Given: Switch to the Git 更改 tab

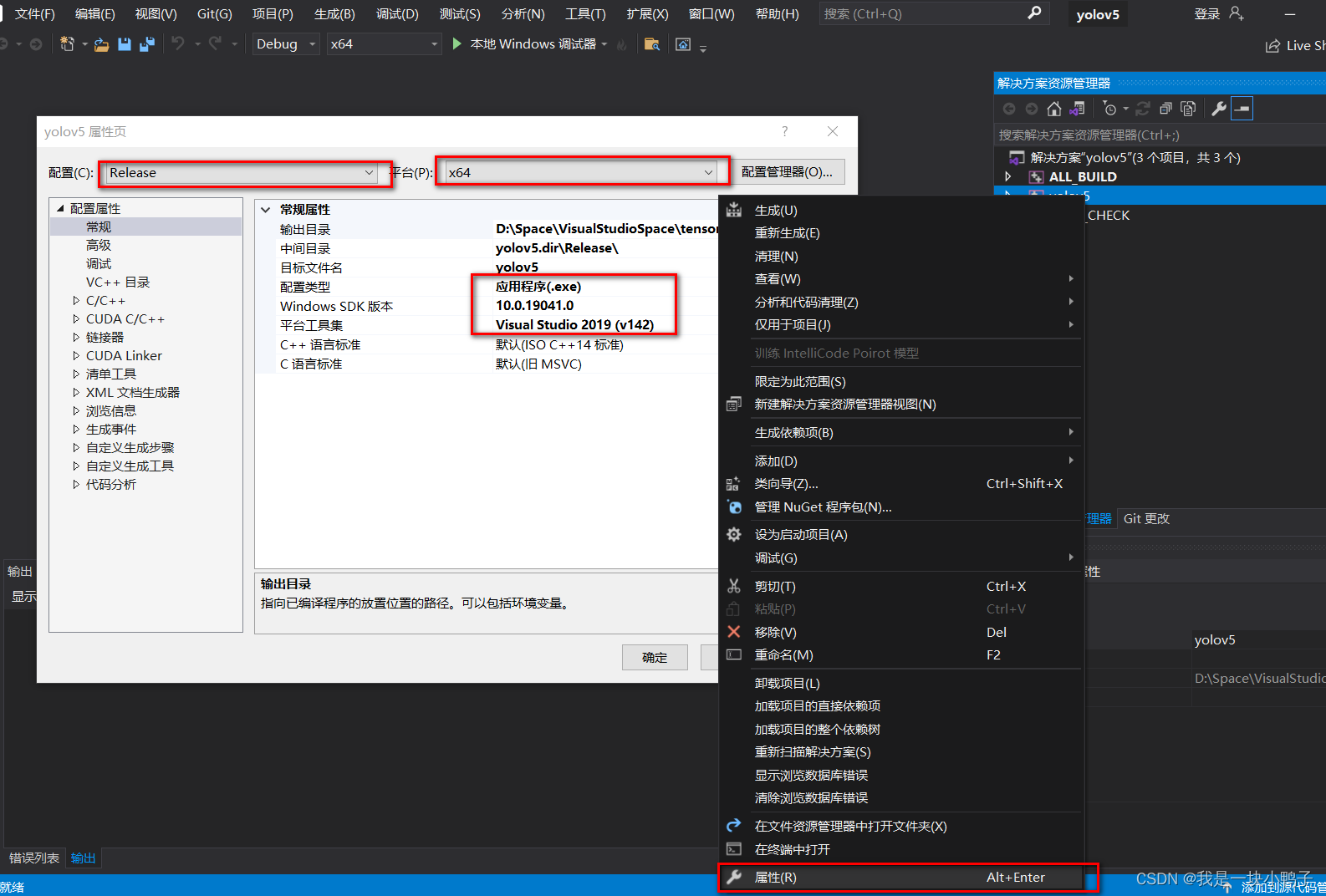Looking at the screenshot, I should pos(1146,519).
